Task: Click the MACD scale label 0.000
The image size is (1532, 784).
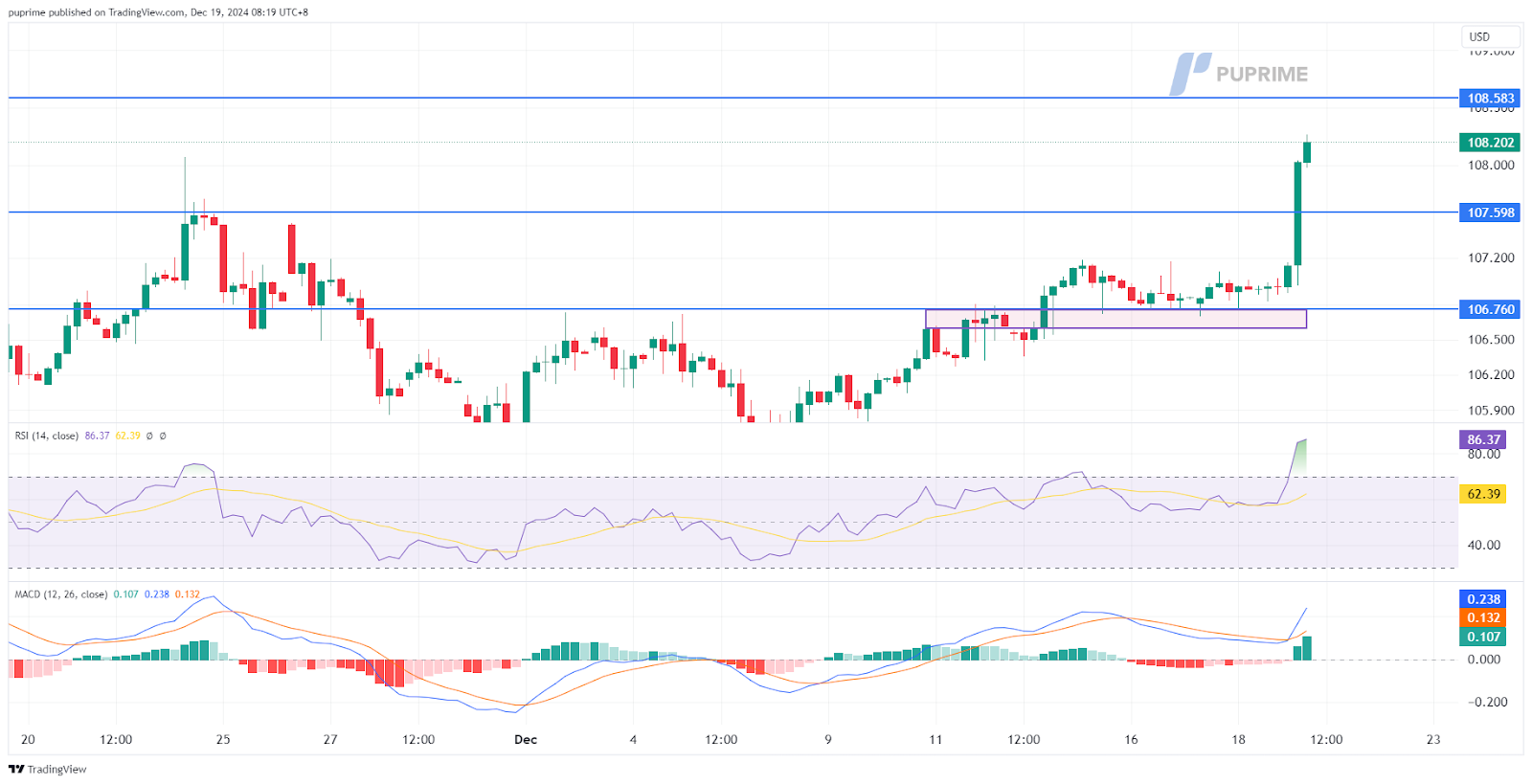Action: tap(1483, 659)
